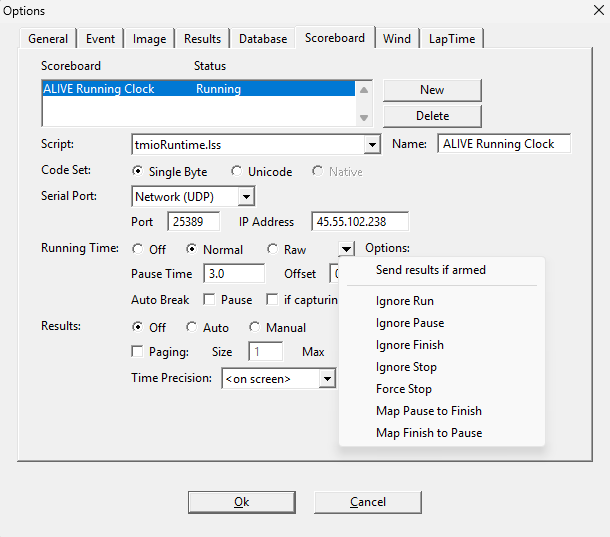This screenshot has width=610, height=537.
Task: Open the Results tab
Action: [202, 39]
